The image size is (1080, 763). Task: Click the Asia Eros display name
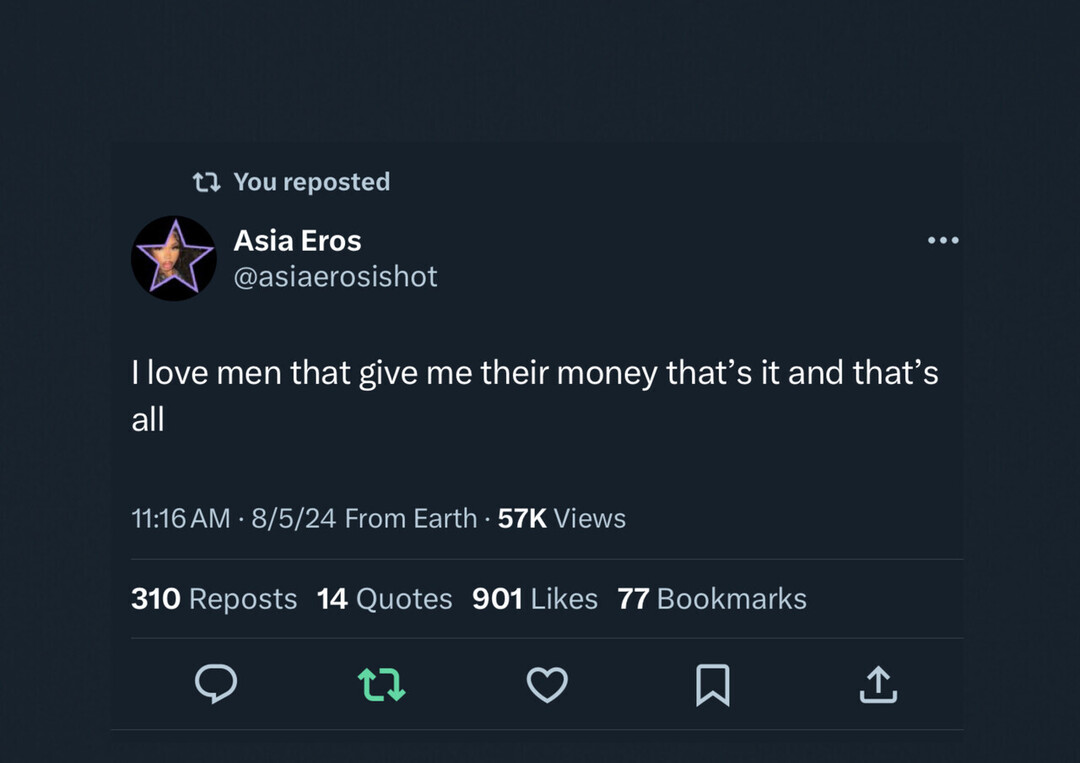(x=297, y=240)
